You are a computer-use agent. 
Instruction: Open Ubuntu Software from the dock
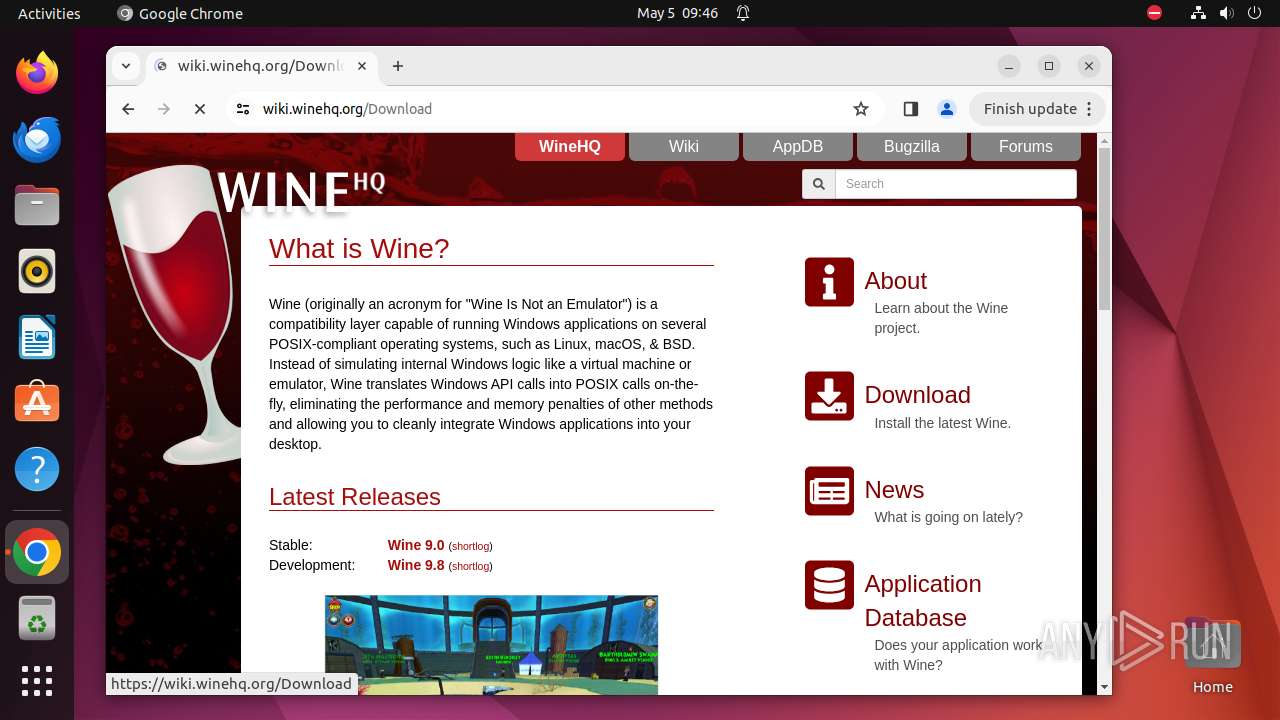point(37,403)
